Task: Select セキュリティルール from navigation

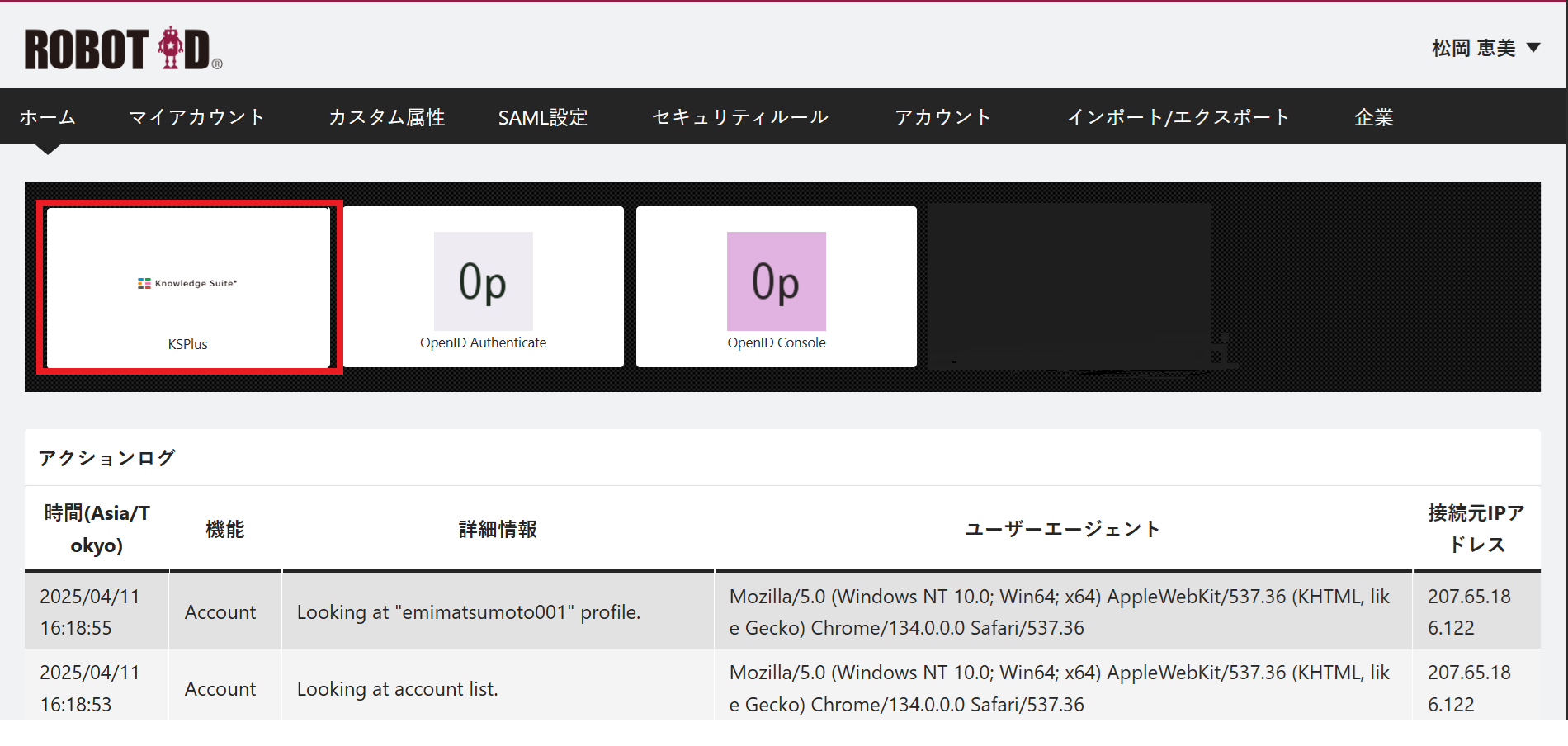Action: [739, 117]
